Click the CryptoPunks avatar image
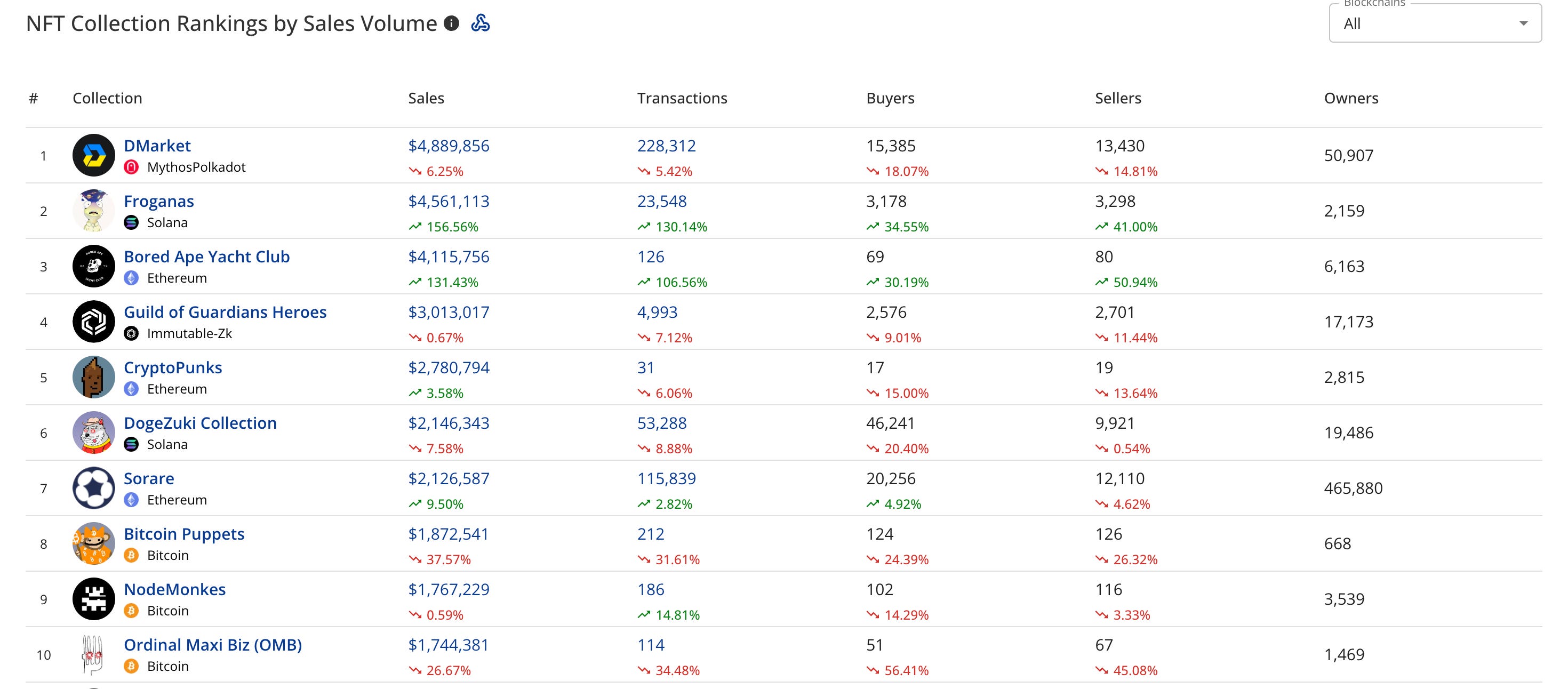Viewport: 1568px width, 689px height. [x=94, y=376]
